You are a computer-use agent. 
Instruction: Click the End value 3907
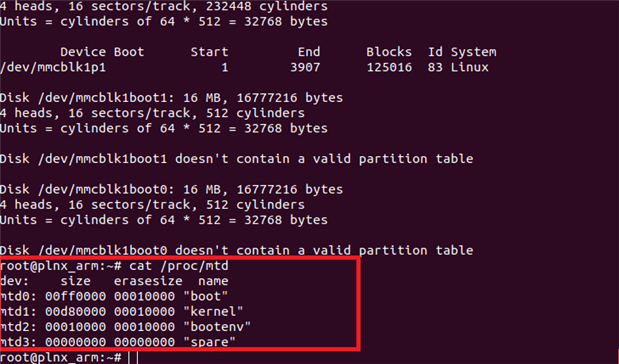pyautogui.click(x=305, y=67)
